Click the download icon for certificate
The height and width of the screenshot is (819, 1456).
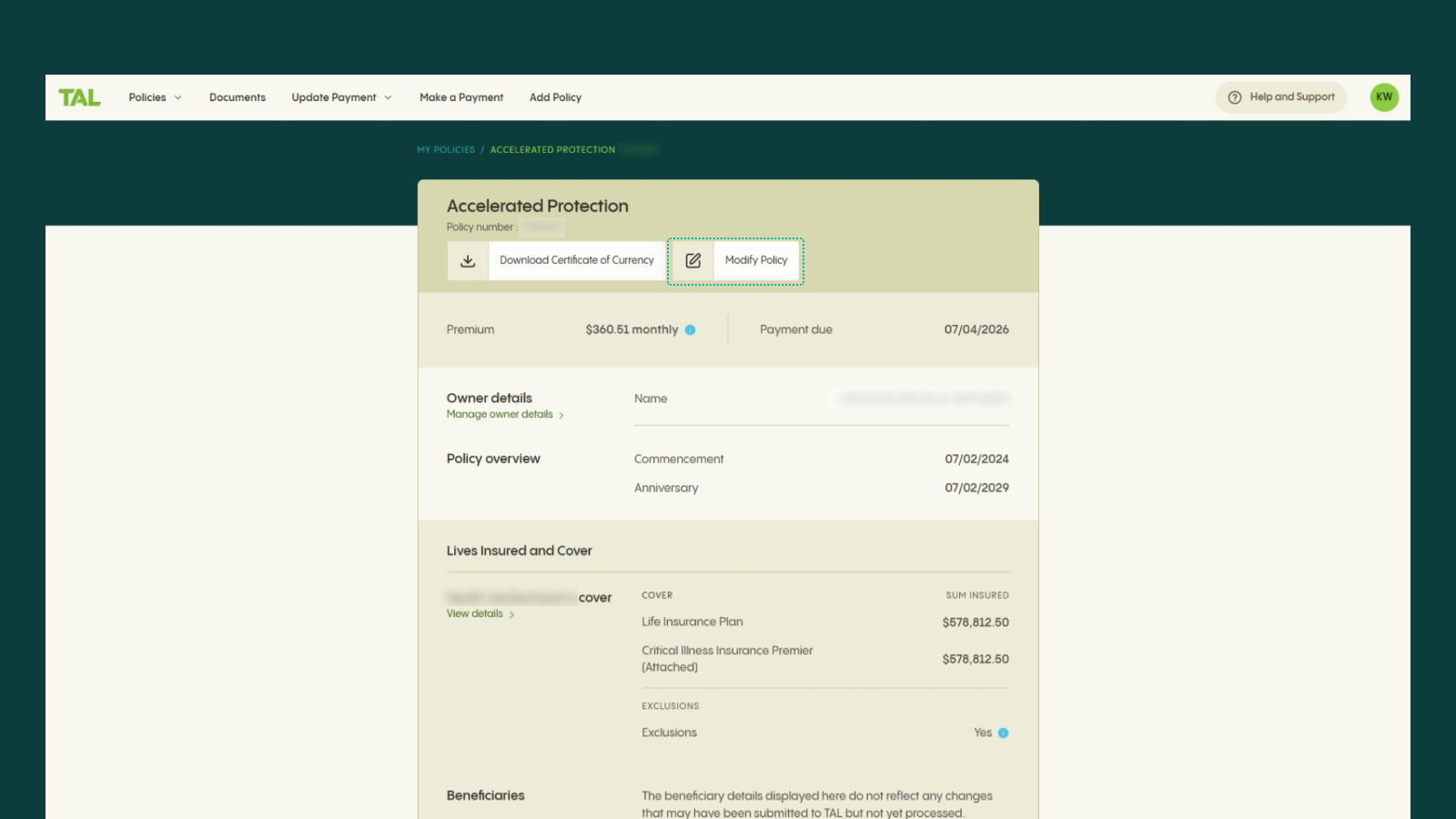tap(468, 261)
